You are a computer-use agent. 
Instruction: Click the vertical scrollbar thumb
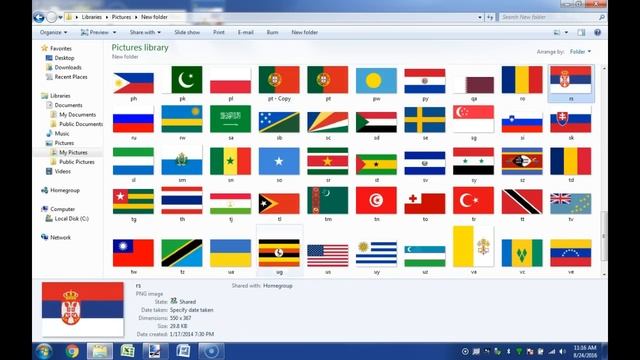pos(604,236)
